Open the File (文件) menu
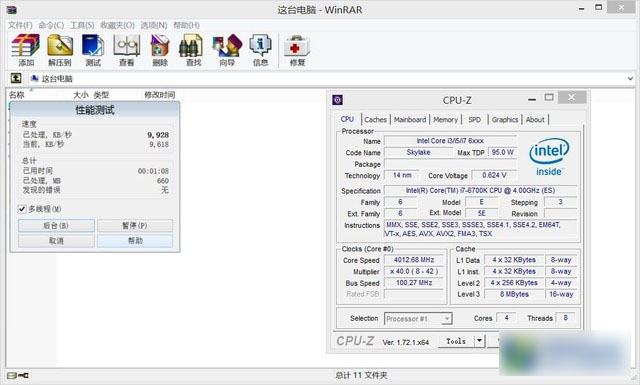640x385 pixels. [20, 25]
